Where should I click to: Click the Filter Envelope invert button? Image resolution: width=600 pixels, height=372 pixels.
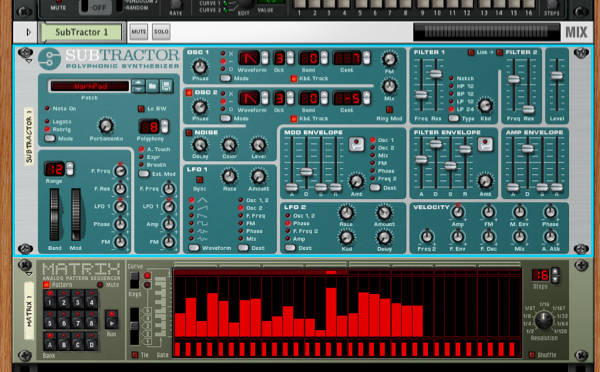click(485, 144)
